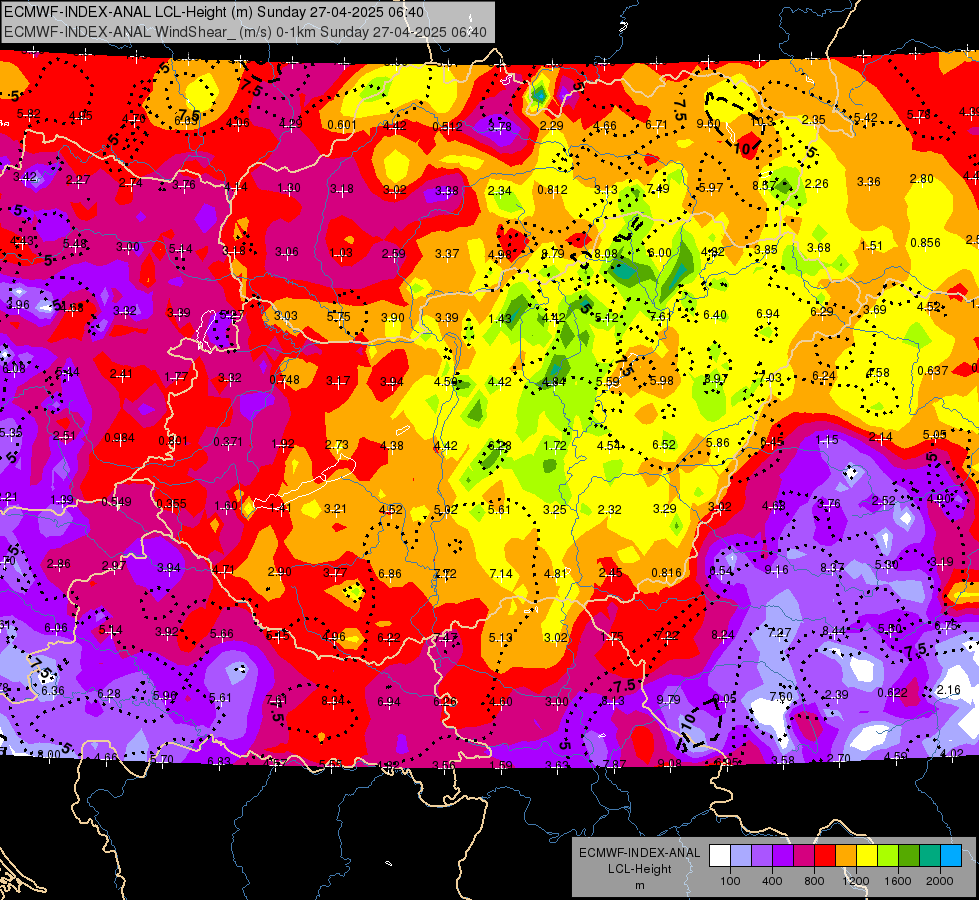The height and width of the screenshot is (900, 979).
Task: Click the wind shear value 6.52
Action: pos(664,444)
